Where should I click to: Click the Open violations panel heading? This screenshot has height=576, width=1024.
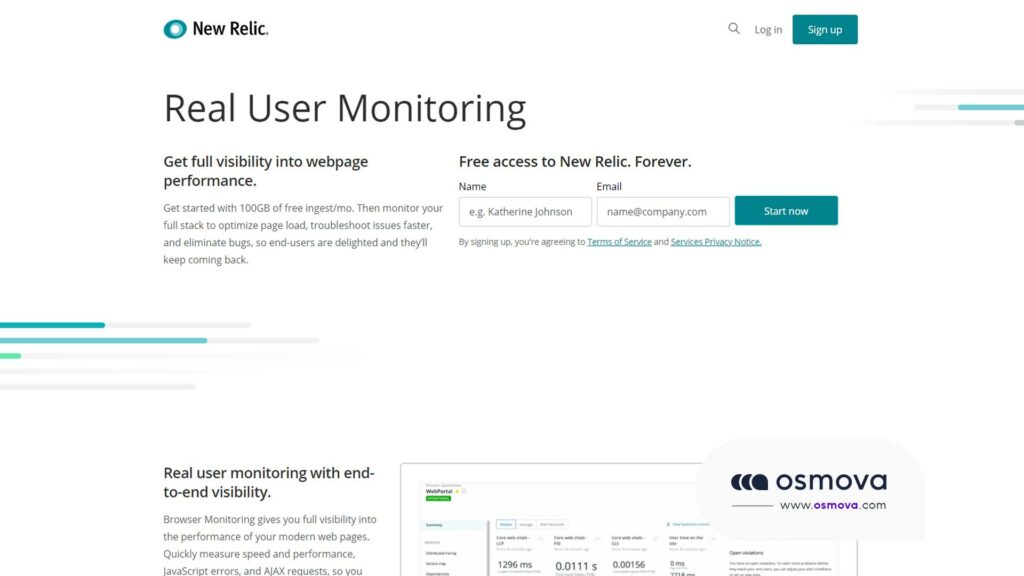(x=748, y=551)
